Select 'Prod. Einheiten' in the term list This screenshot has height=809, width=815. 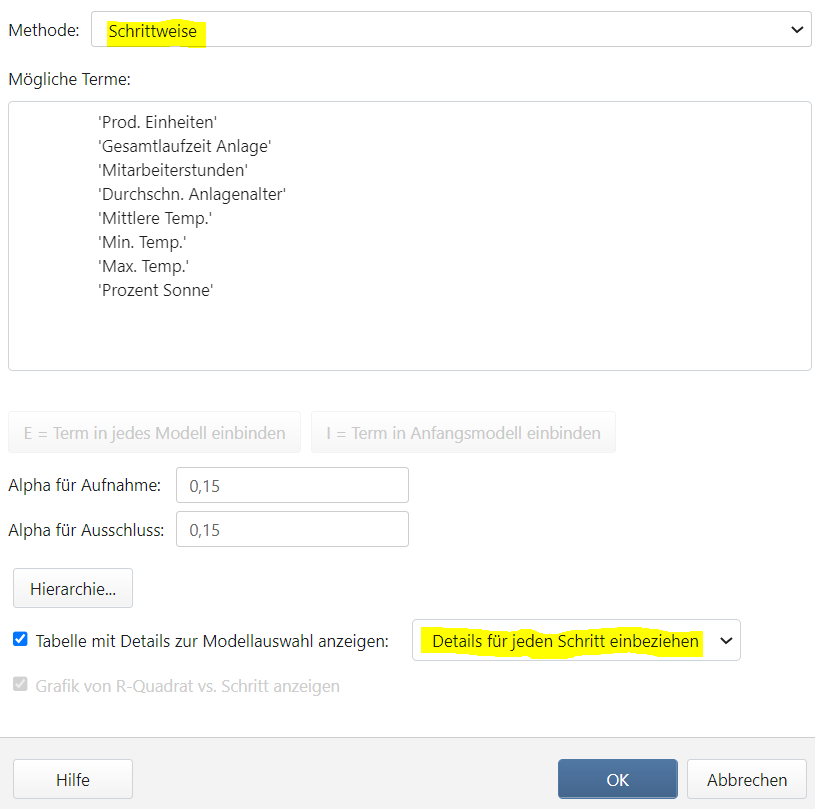click(x=157, y=122)
